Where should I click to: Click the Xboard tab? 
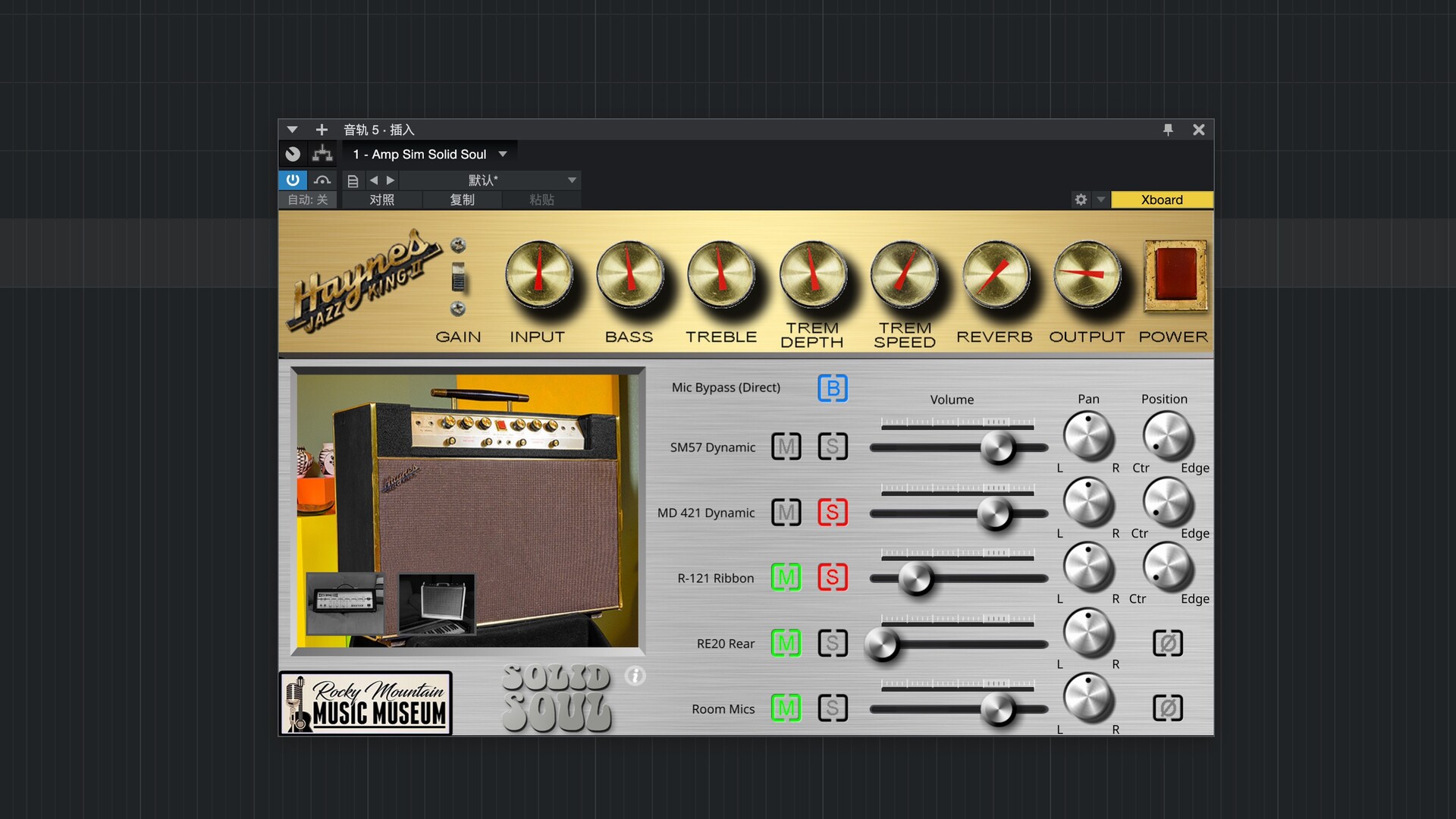click(x=1161, y=199)
